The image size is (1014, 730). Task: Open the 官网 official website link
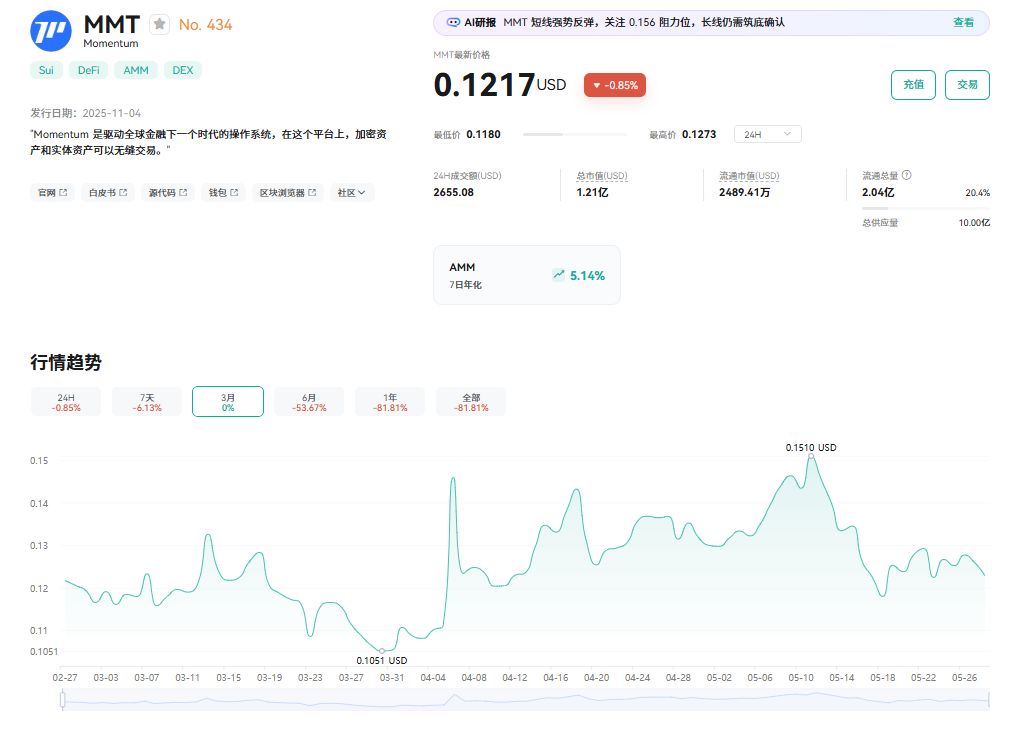click(52, 193)
